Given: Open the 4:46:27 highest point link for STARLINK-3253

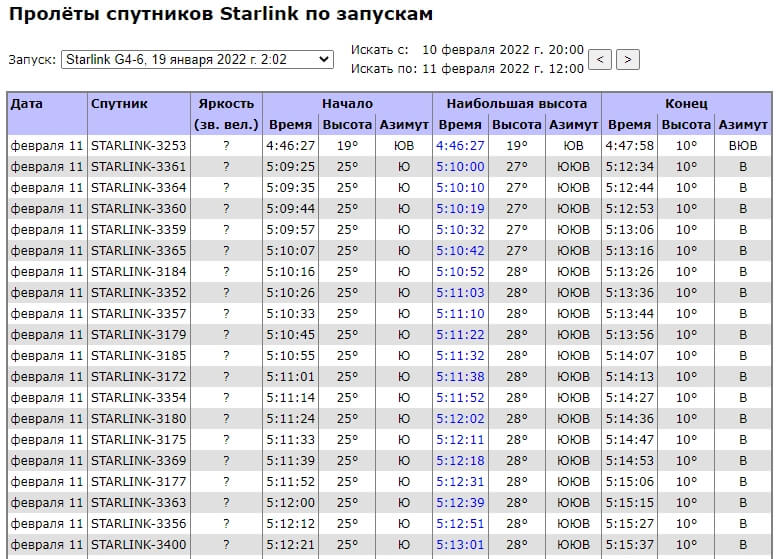Looking at the screenshot, I should pos(460,145).
